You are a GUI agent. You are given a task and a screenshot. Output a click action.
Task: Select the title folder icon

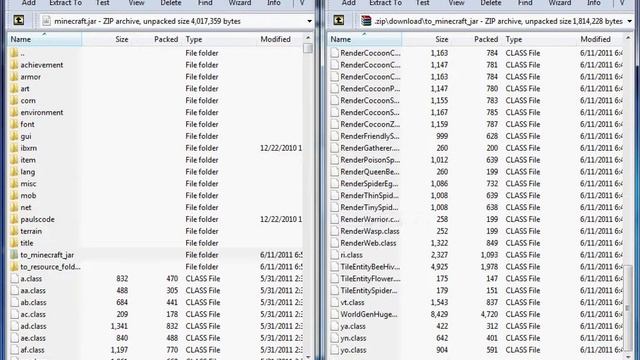[14, 243]
